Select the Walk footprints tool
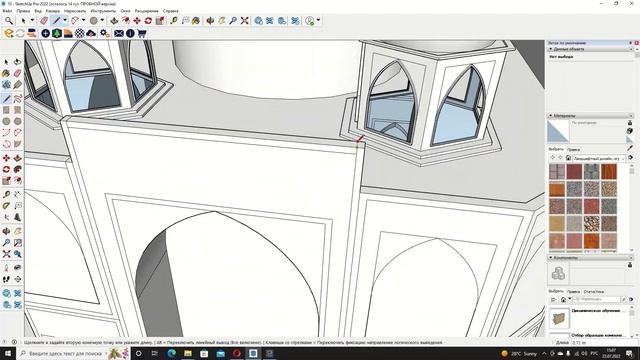Screen dimensions: 640x360 pyautogui.click(x=6, y=280)
